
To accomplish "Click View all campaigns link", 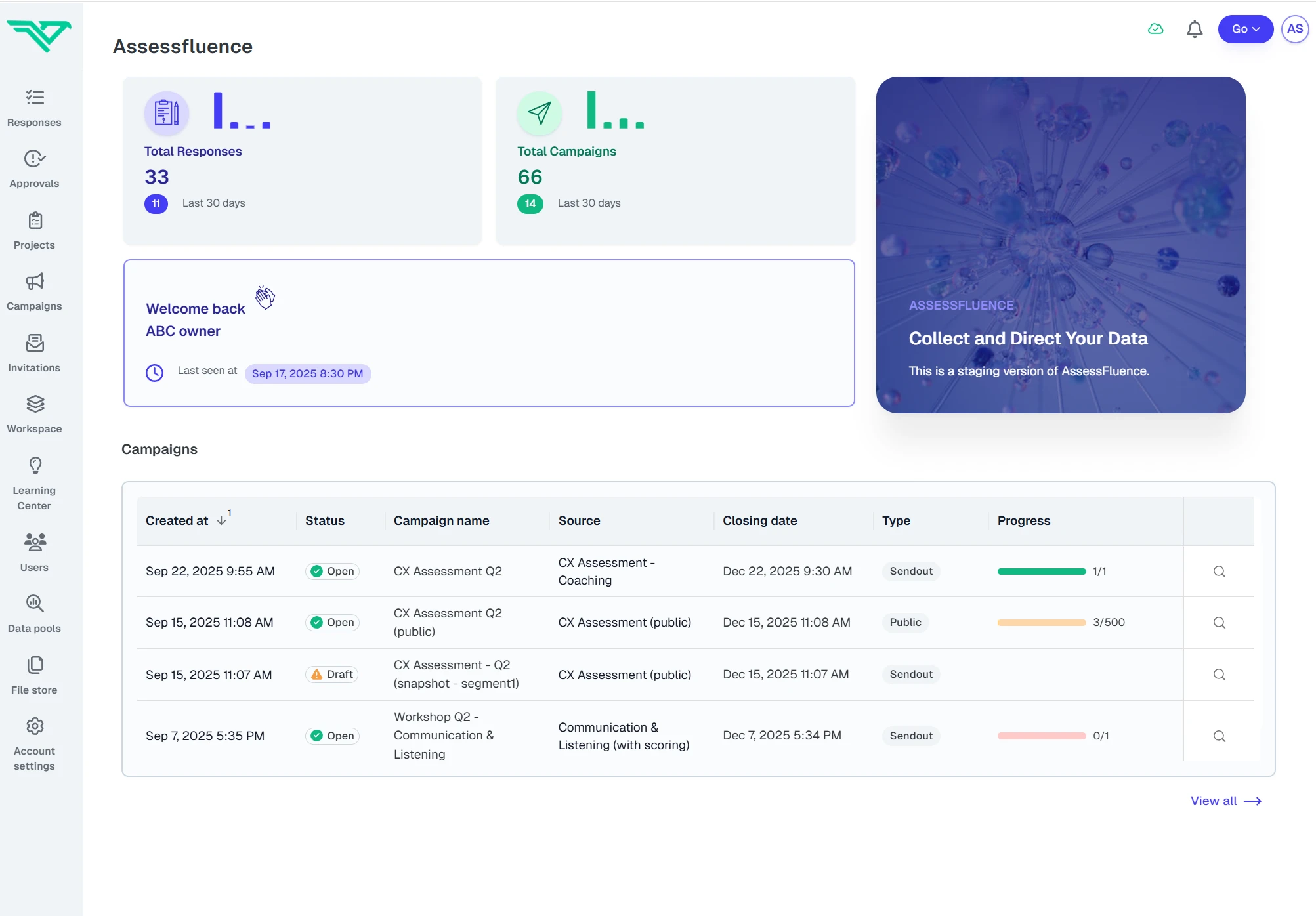I will (x=1225, y=801).
